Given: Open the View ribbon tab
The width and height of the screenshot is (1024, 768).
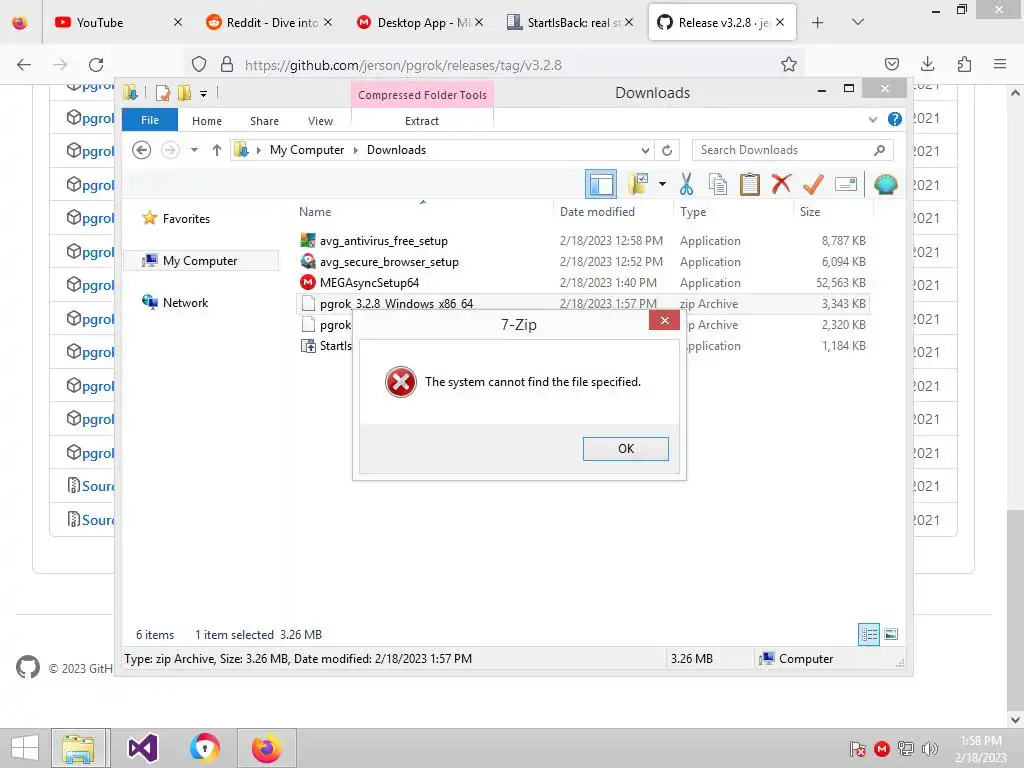Looking at the screenshot, I should (320, 121).
